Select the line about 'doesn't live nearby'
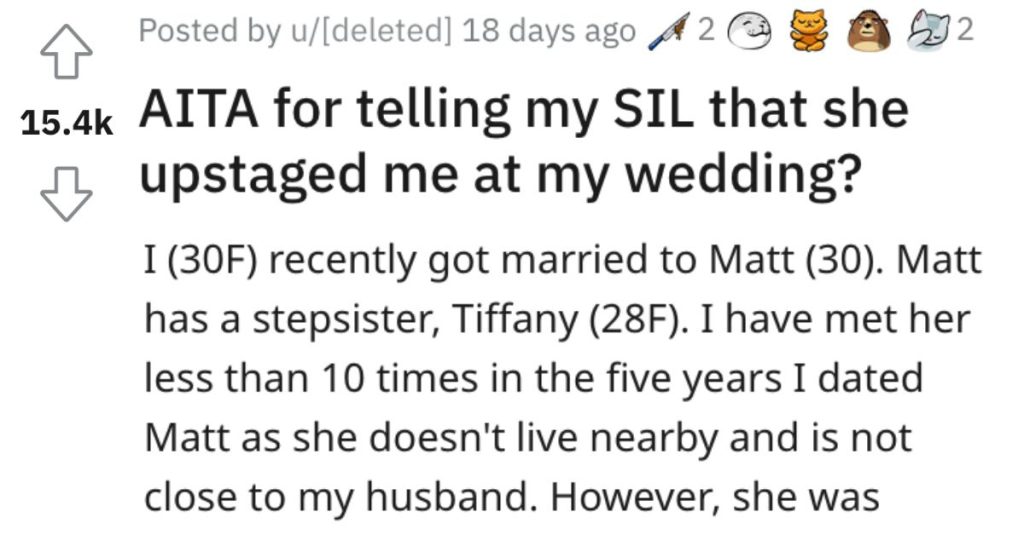The image size is (1024, 535). point(528,438)
